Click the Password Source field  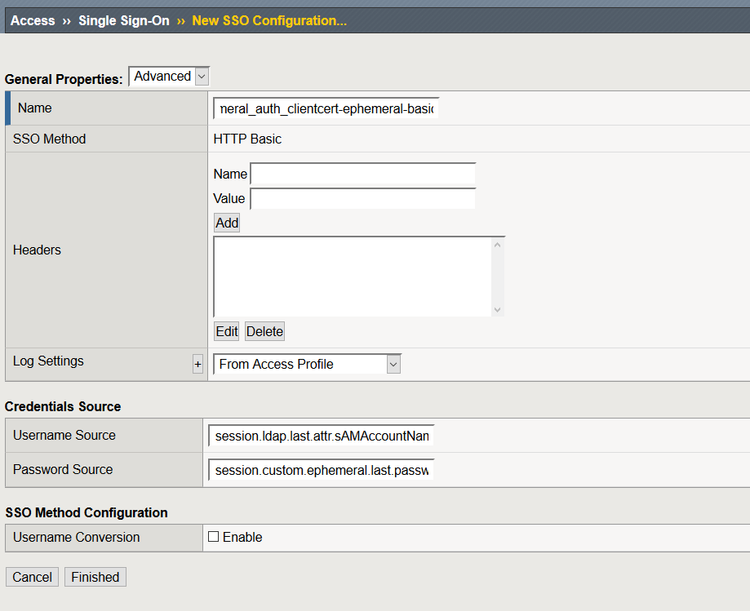(x=322, y=470)
